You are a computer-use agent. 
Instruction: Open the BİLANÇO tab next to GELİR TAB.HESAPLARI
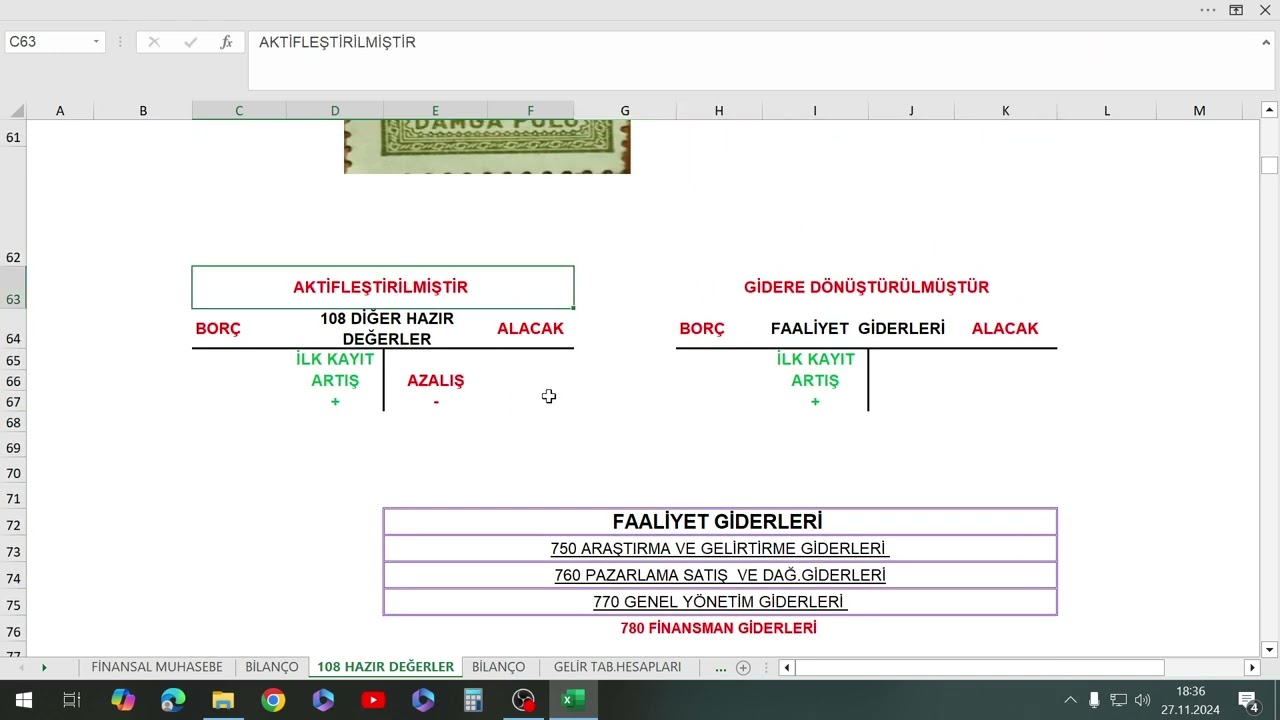coord(498,667)
